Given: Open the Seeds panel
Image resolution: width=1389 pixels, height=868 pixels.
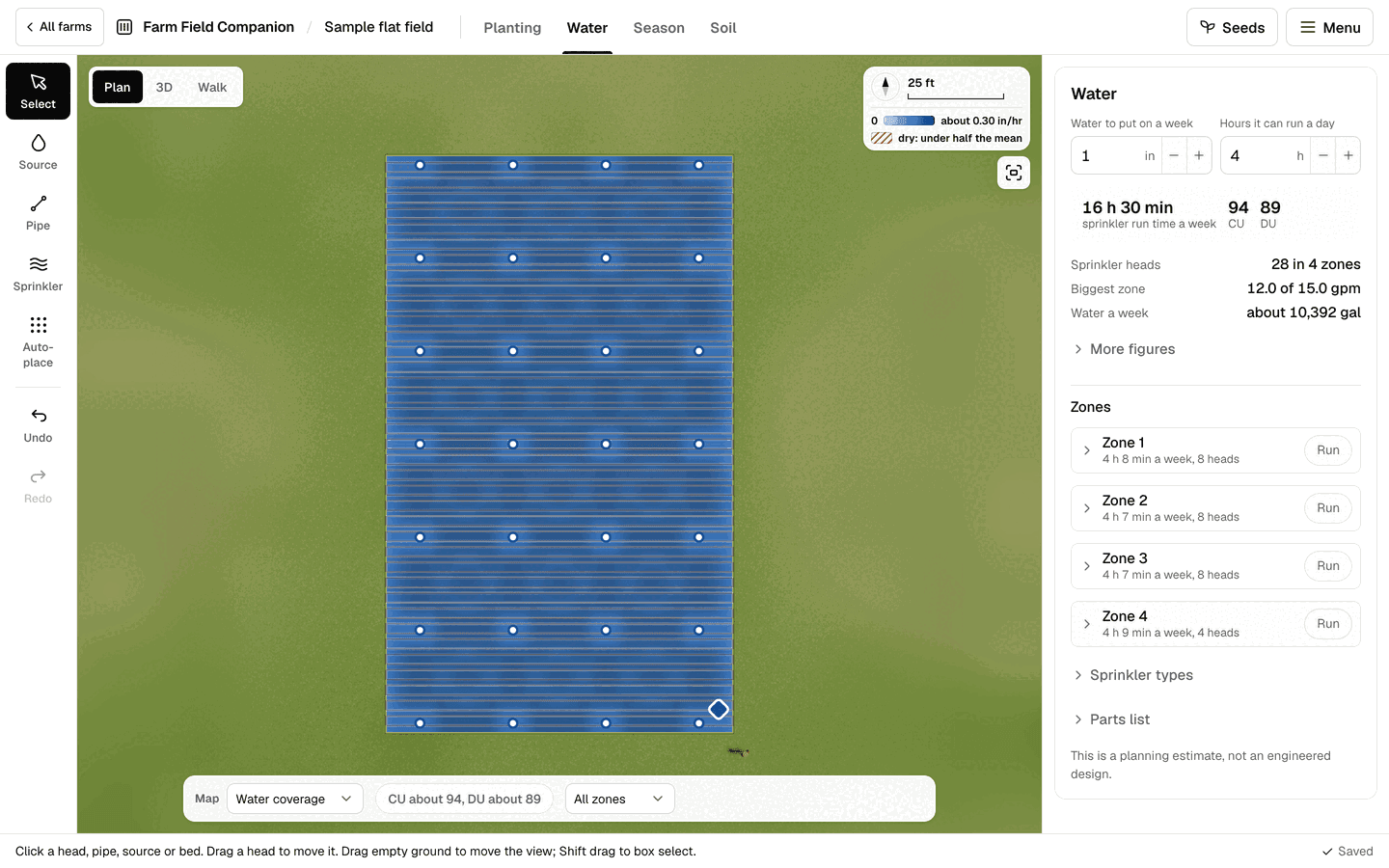Looking at the screenshot, I should click(1232, 27).
